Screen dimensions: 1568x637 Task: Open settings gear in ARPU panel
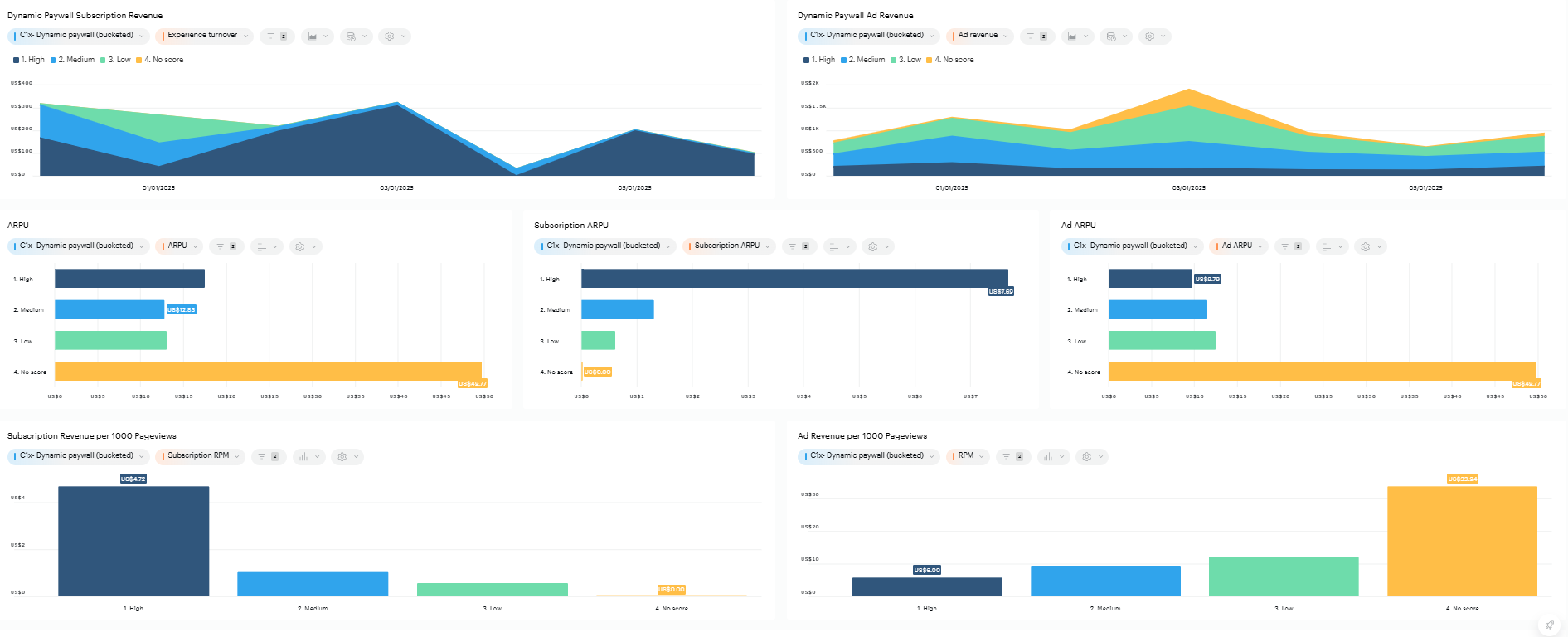[304, 247]
